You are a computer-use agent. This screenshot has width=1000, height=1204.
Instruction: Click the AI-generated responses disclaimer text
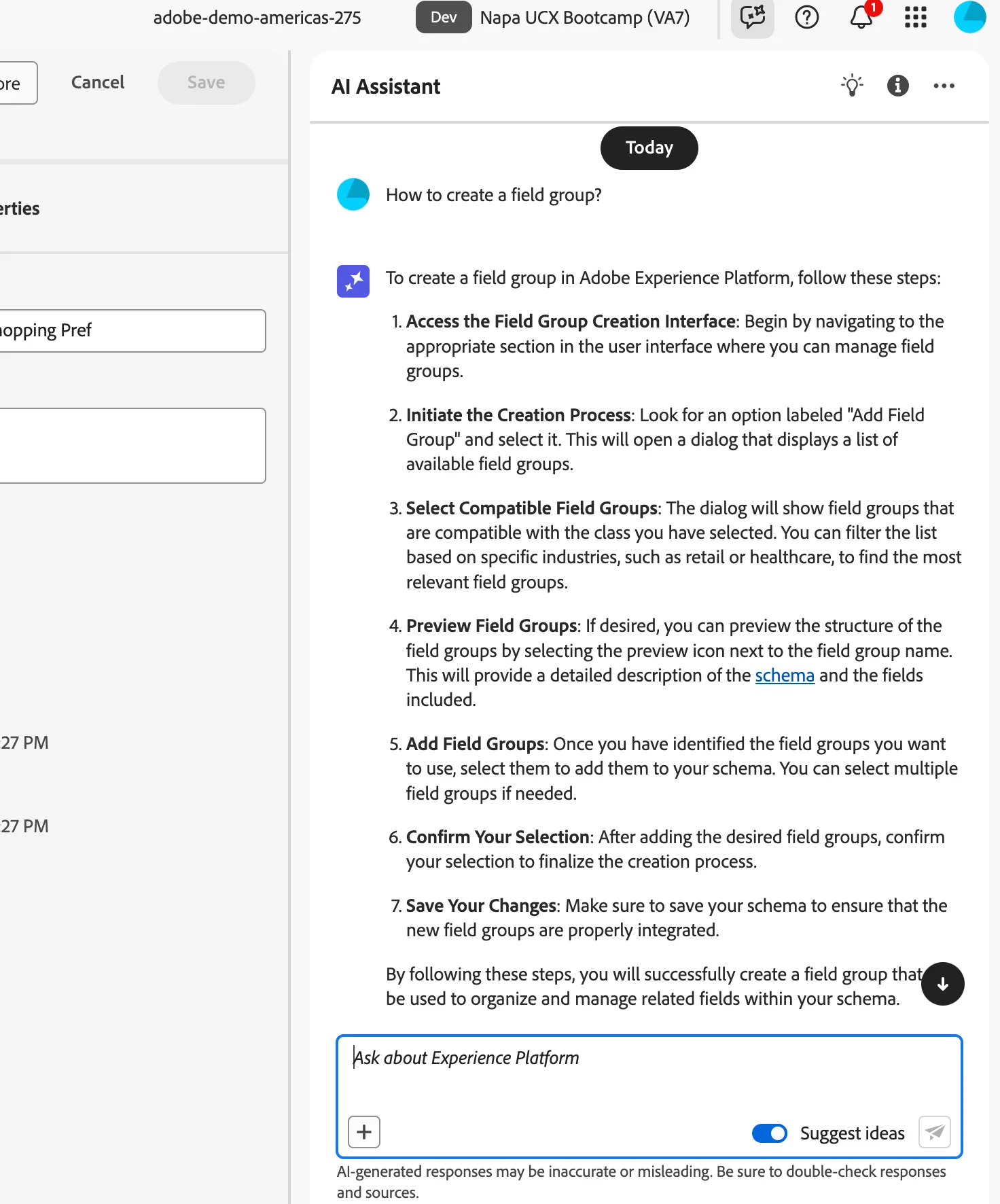coord(641,1182)
